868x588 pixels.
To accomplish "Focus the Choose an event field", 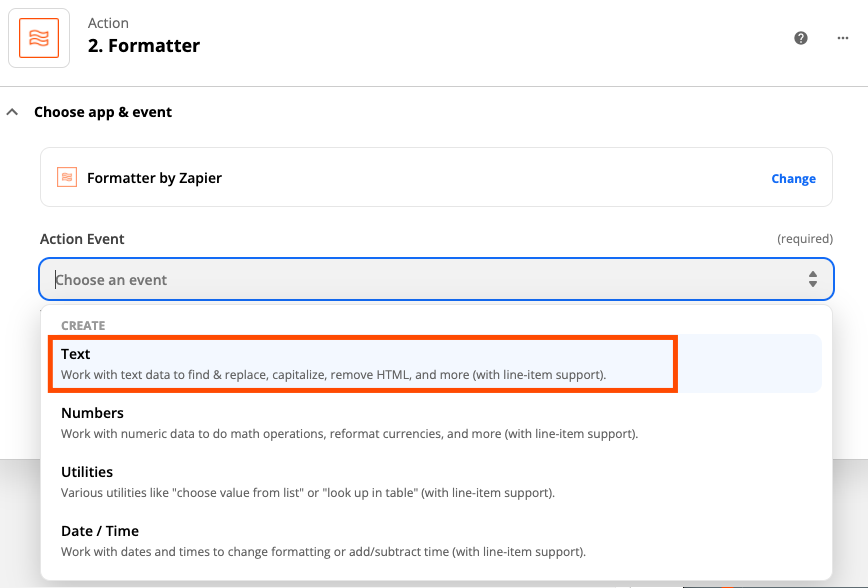I will [400, 280].
